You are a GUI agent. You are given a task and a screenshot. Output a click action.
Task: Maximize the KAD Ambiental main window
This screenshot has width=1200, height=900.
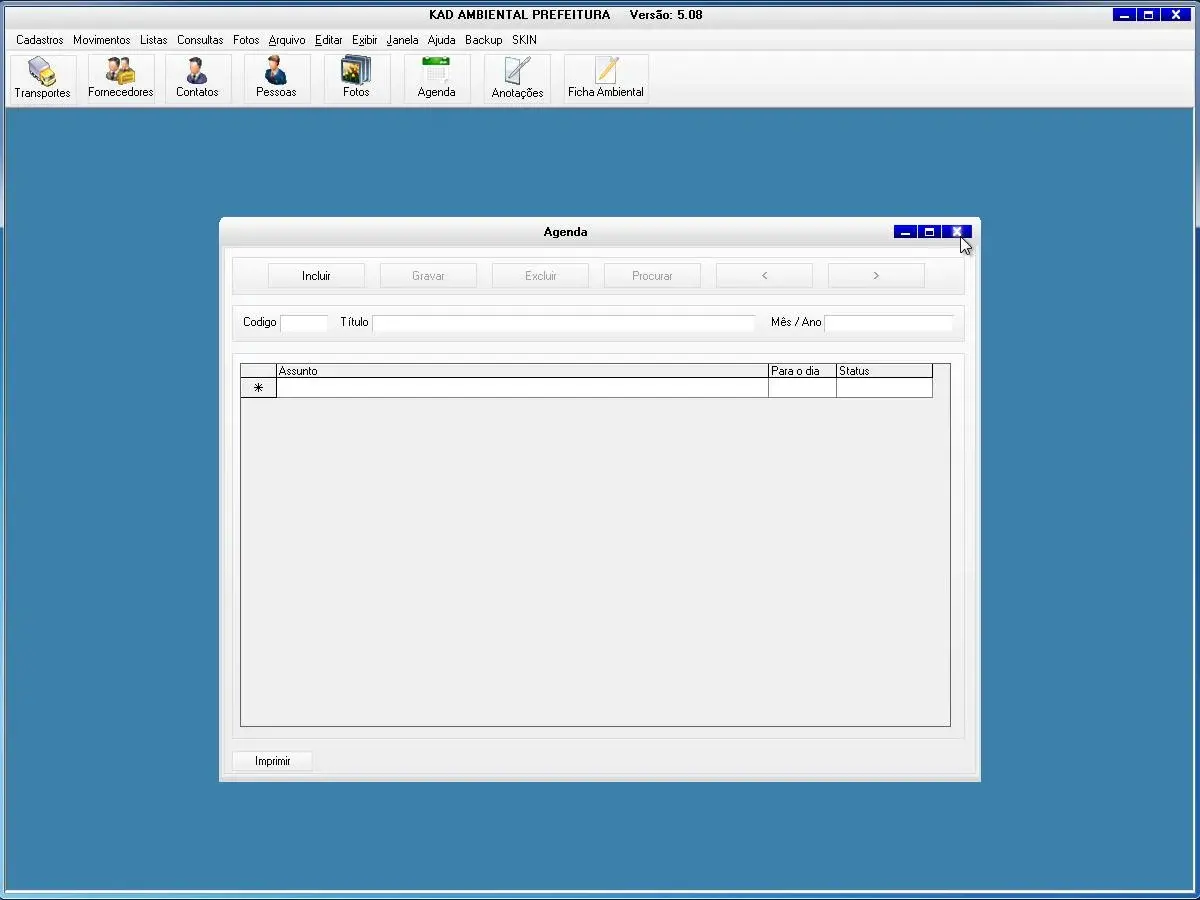pos(1148,15)
